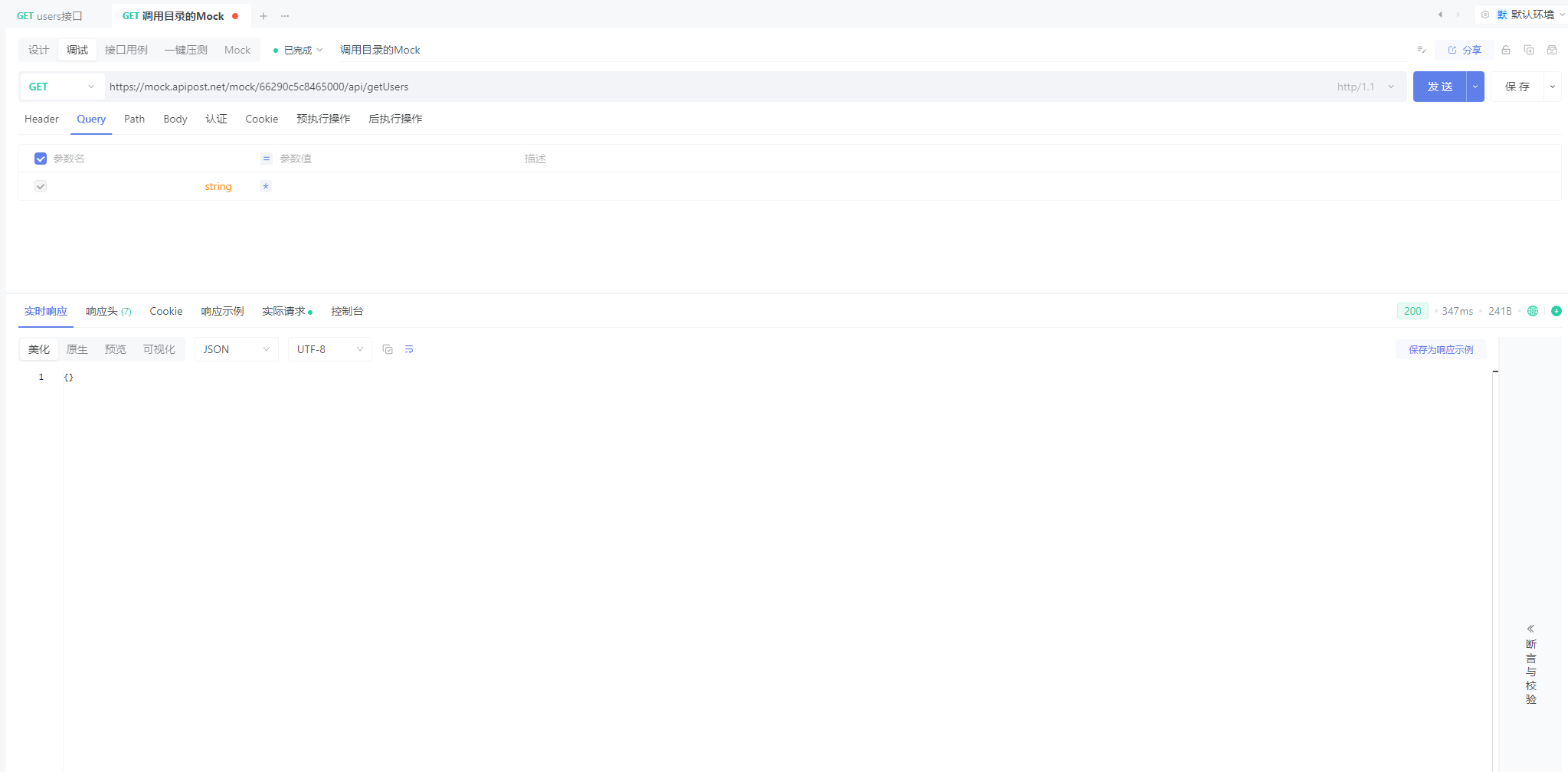Select the 调试 debug tab
Image resolution: width=1568 pixels, height=772 pixels.
(x=77, y=50)
